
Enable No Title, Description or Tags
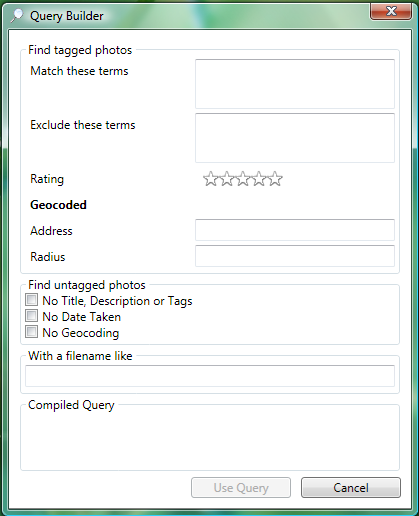[31, 300]
